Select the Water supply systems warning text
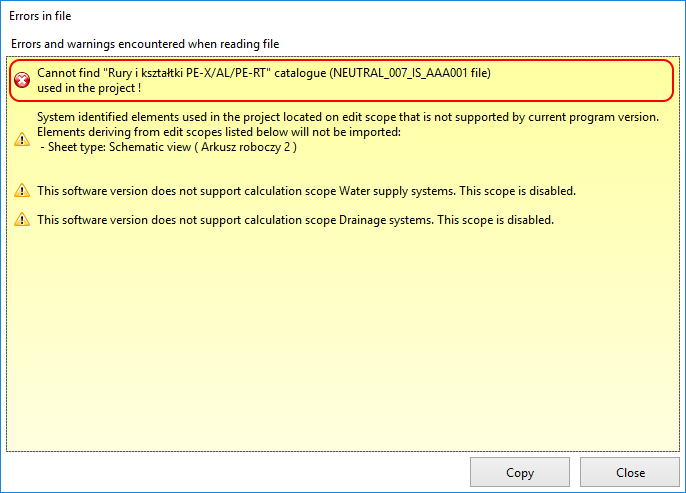Screen dimensions: 686x493 pyautogui.click(x=306, y=191)
